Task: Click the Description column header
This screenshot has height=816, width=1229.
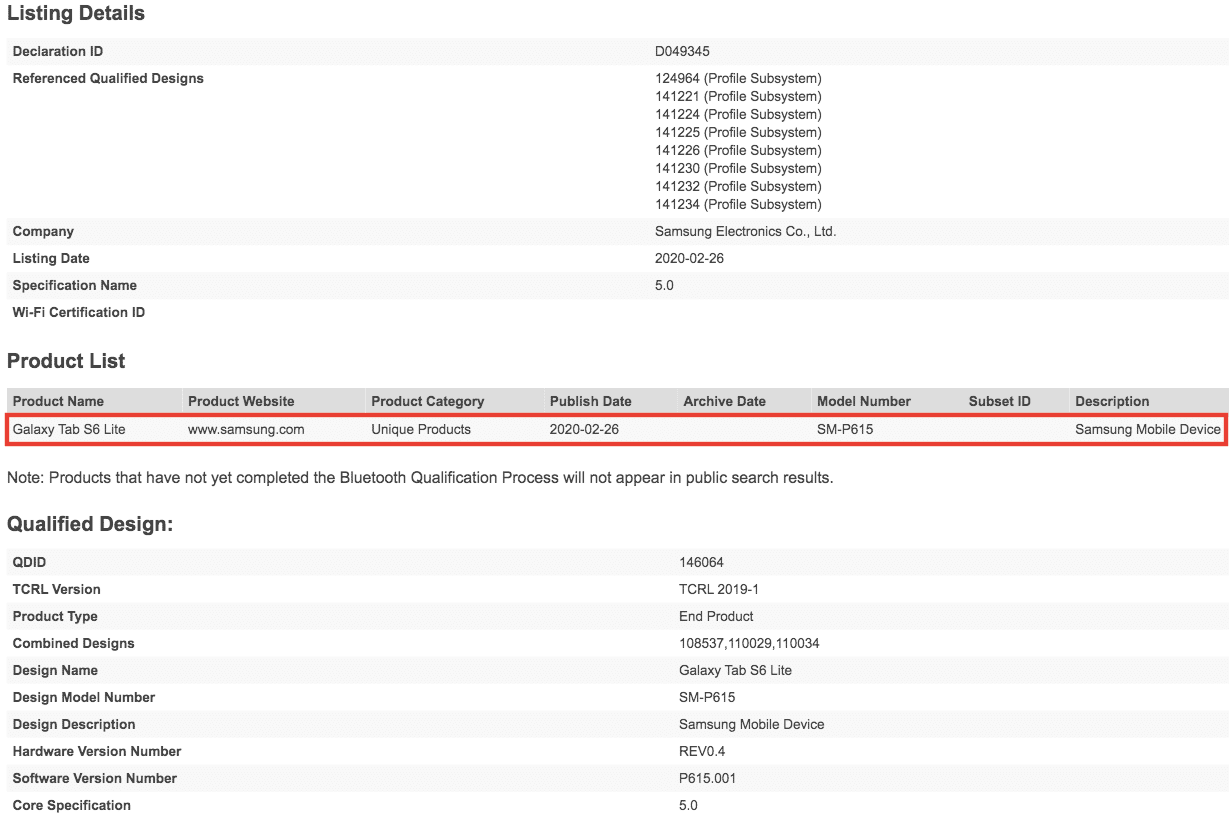Action: [1112, 401]
